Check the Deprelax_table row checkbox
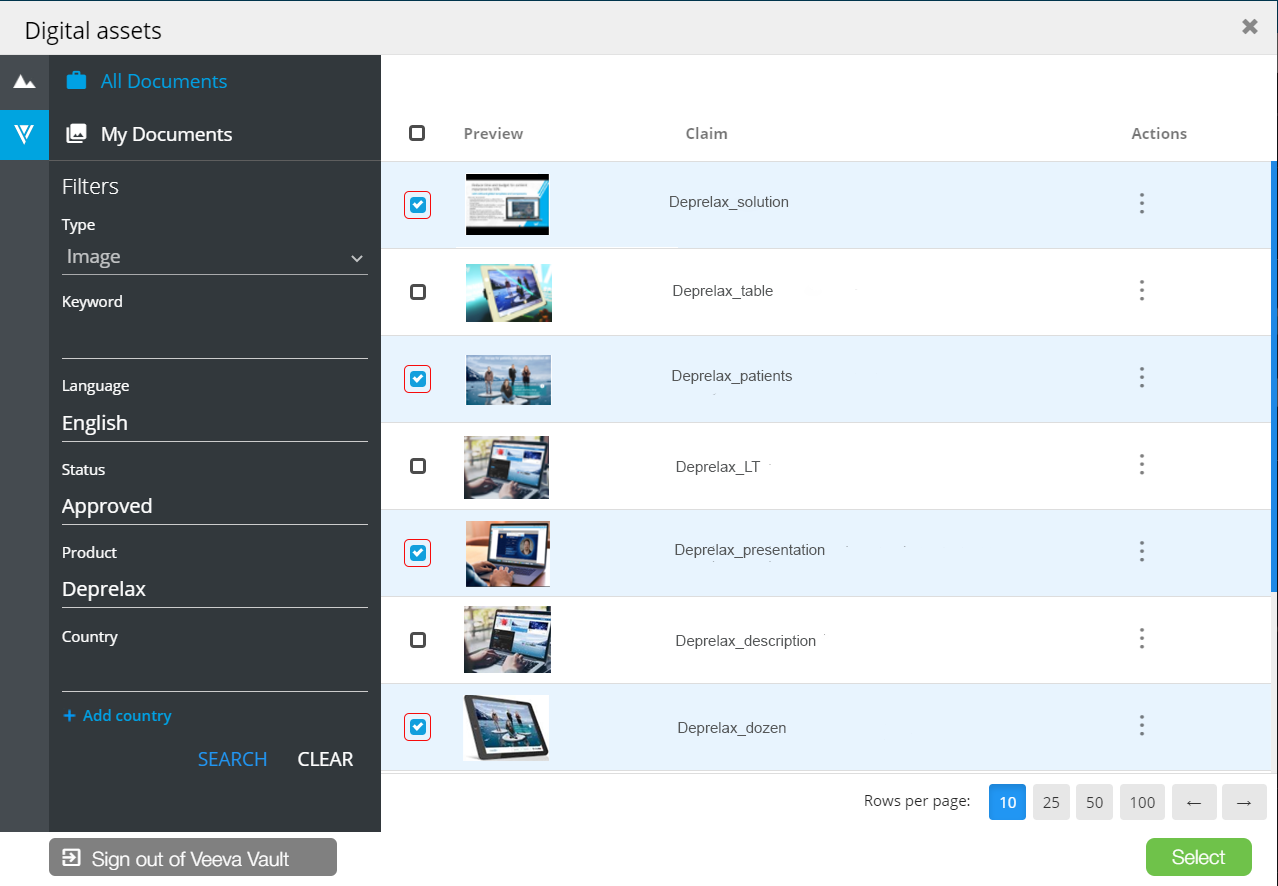Image resolution: width=1278 pixels, height=886 pixels. (x=418, y=292)
